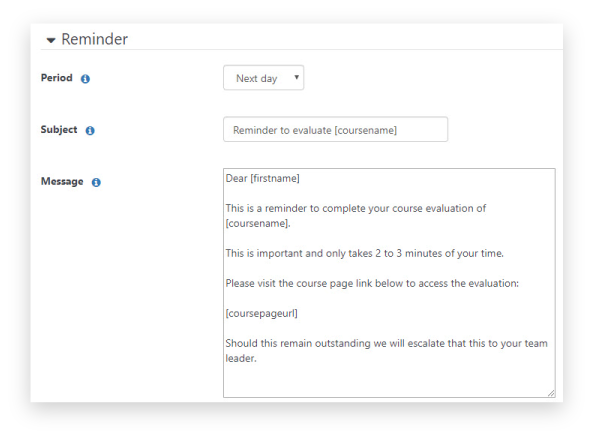The image size is (593, 439).
Task: Place cursor on the Dear [firstname] line
Action: [x=262, y=178]
